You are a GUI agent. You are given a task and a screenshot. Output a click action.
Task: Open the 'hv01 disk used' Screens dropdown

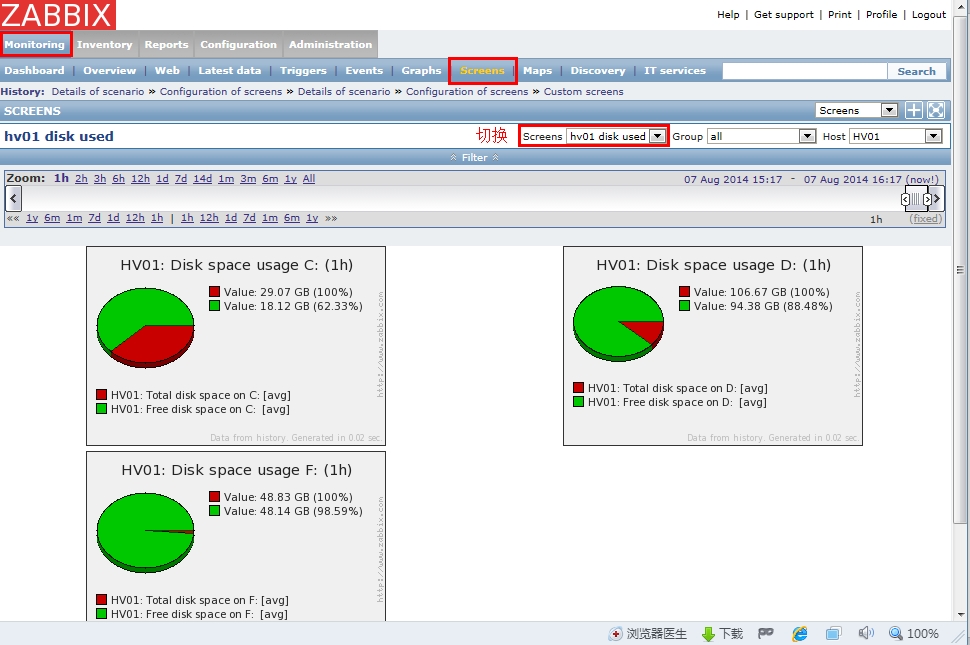pos(616,136)
